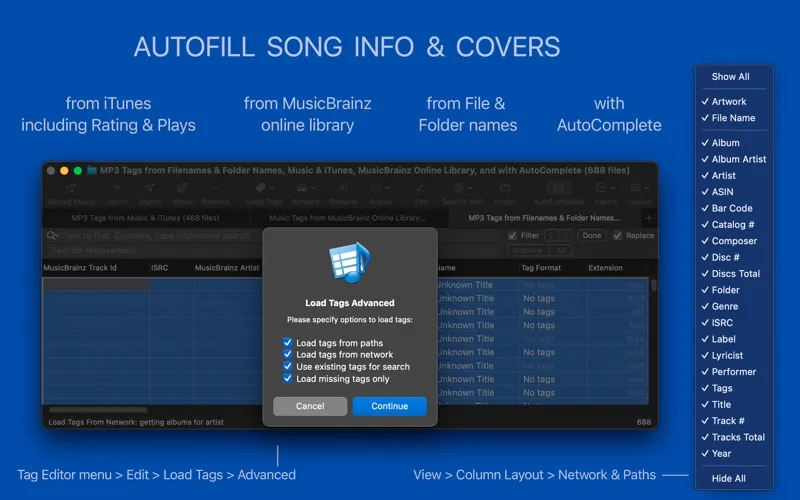
Task: Toggle the Discs Total column menu item
Action: coord(734,273)
